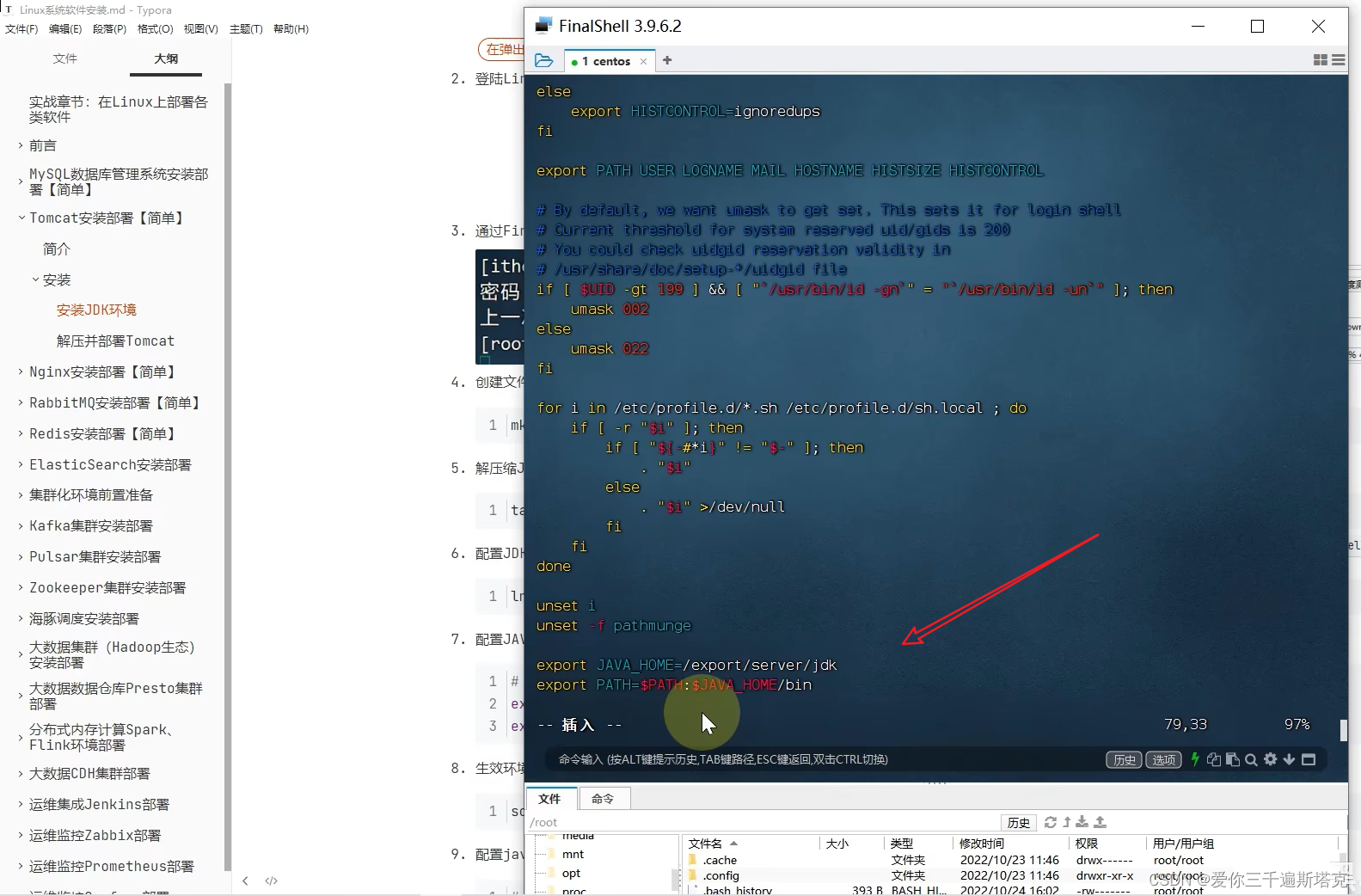Screen dimensions: 1361x896
Task: Jump to the 简介 outline heading
Action: [x=57, y=249]
